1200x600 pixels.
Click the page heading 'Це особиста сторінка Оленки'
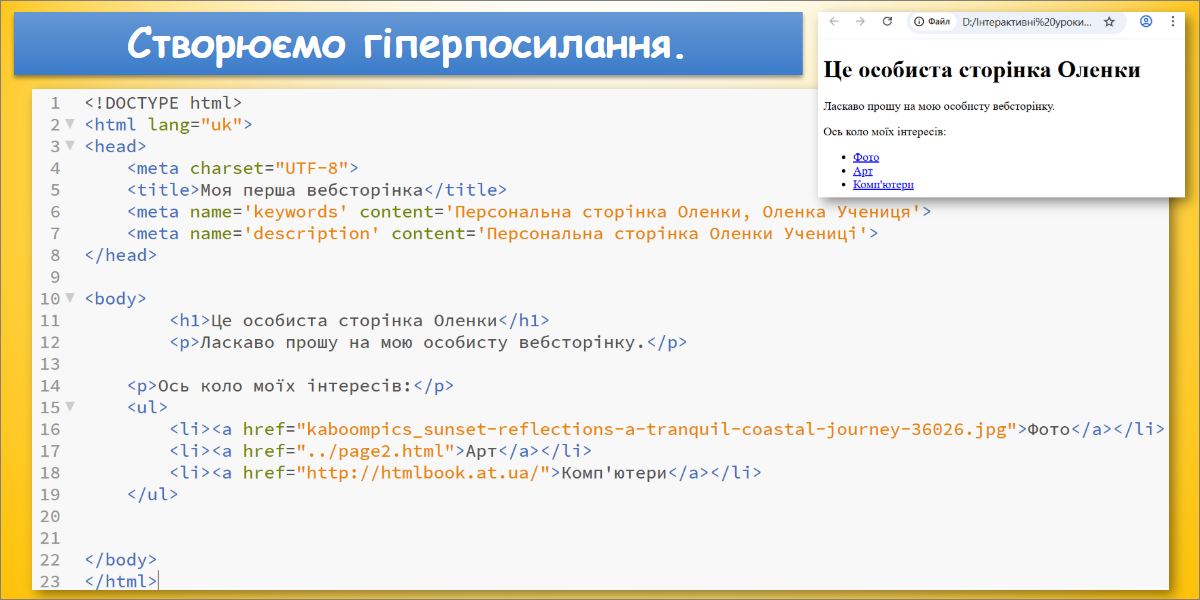tap(981, 70)
